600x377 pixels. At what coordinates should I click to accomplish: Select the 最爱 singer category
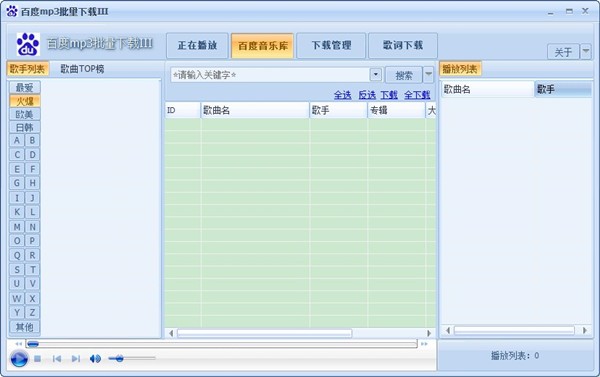click(24, 88)
